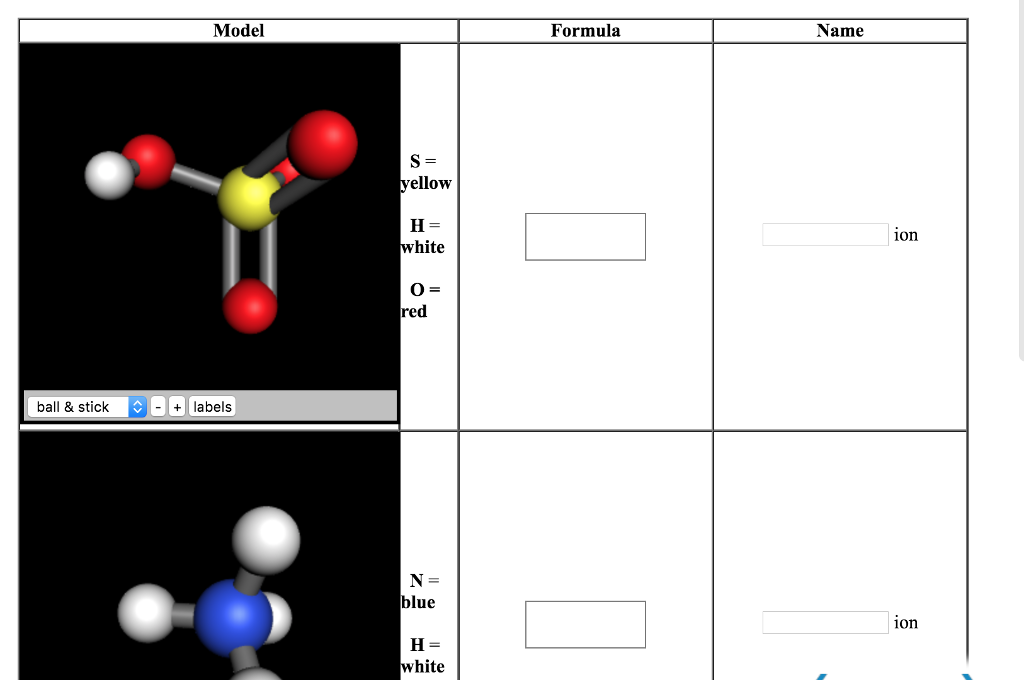This screenshot has height=680, width=1024.
Task: Click the formula input box for the sulfur compound
Action: click(585, 236)
